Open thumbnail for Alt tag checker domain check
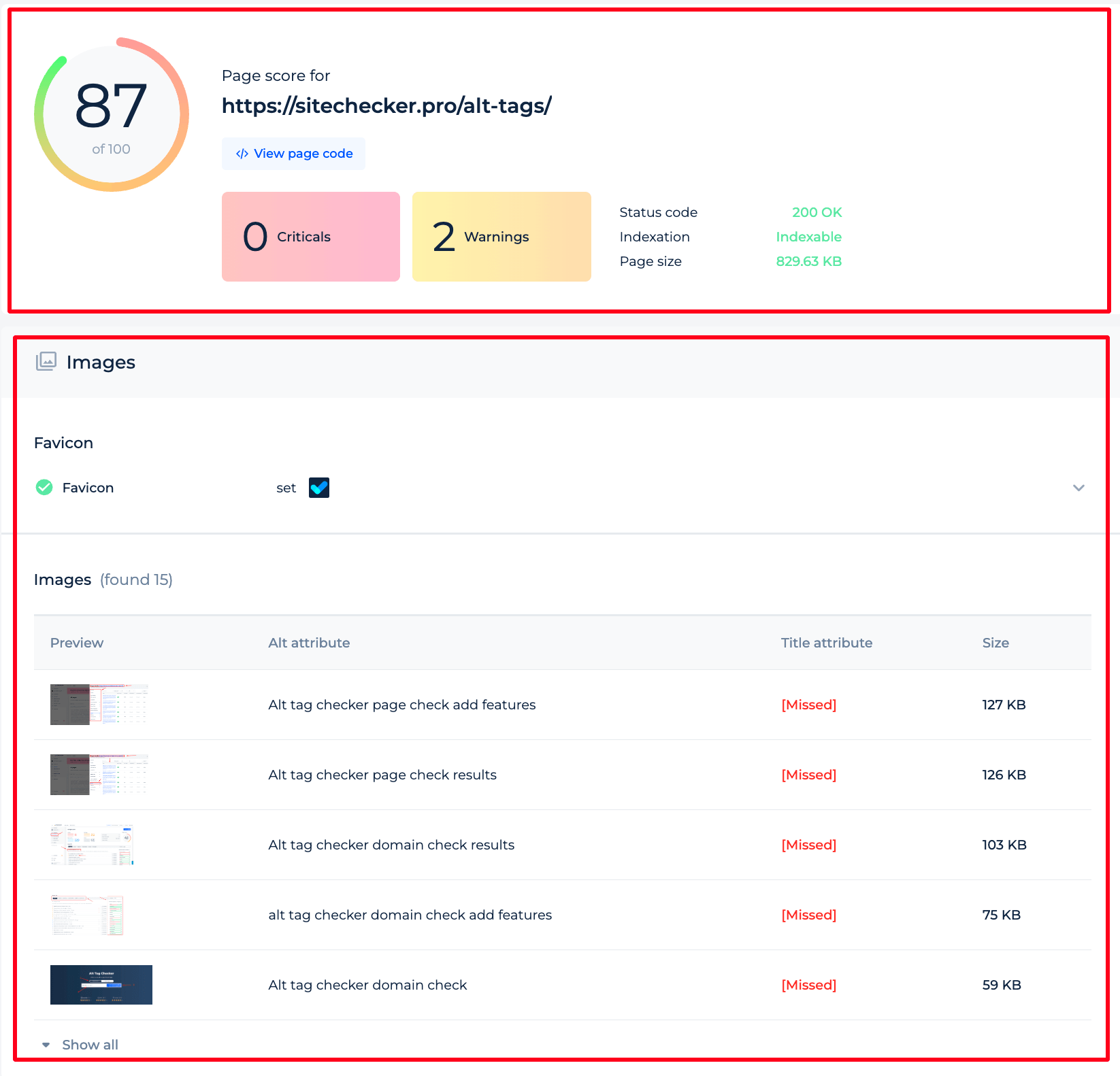This screenshot has height=1076, width=1120. click(101, 985)
